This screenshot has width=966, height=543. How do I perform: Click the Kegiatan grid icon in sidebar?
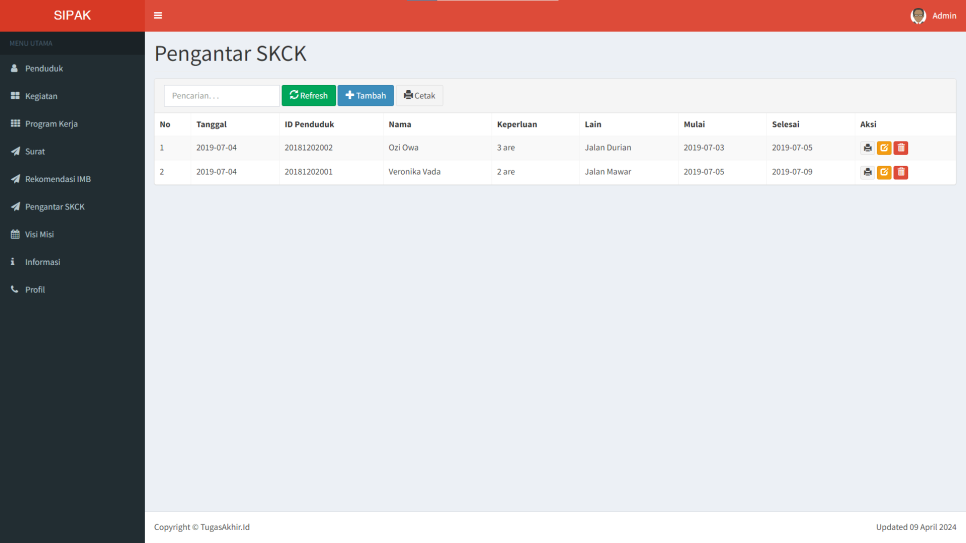pyautogui.click(x=15, y=96)
